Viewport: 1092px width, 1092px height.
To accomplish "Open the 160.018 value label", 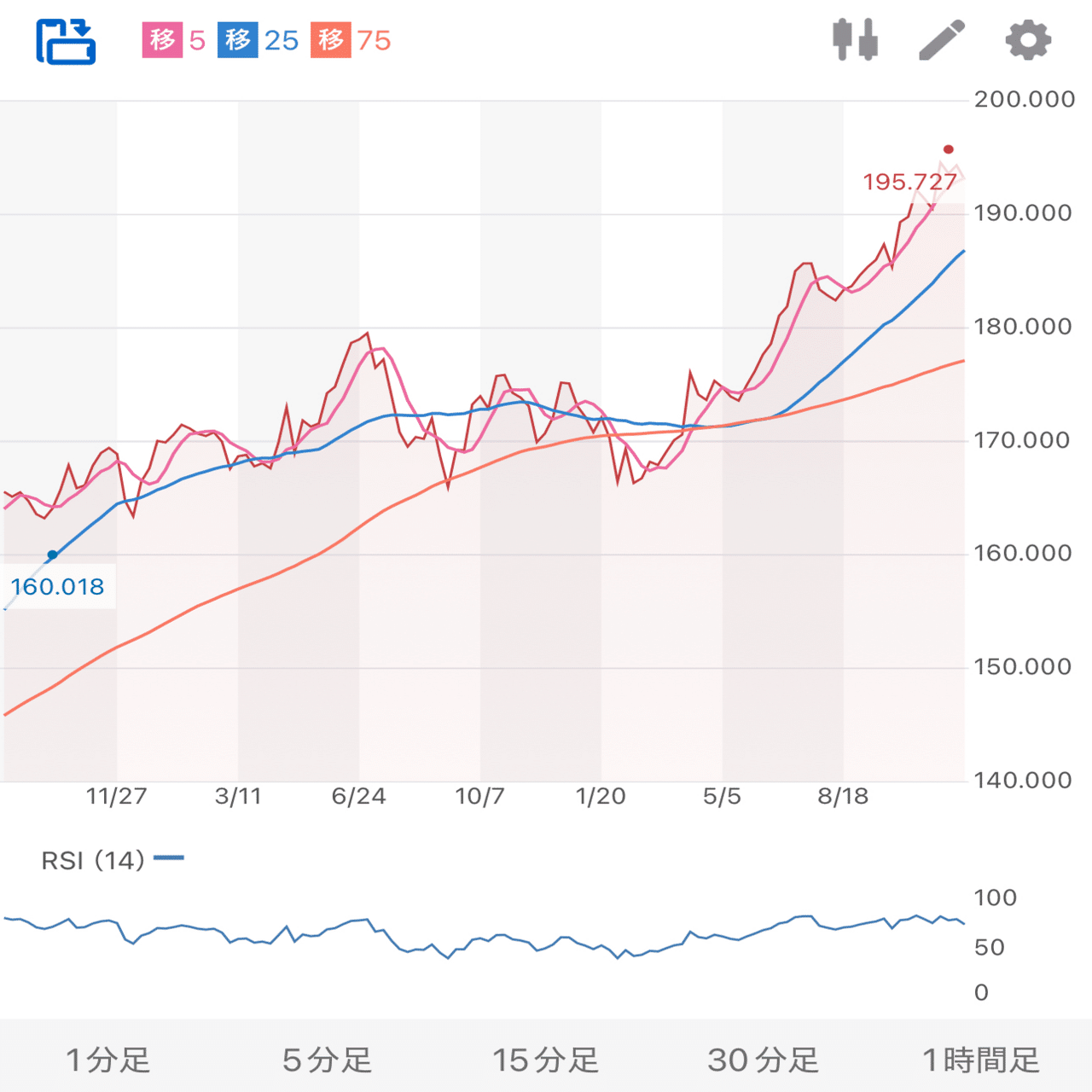I will [x=57, y=586].
